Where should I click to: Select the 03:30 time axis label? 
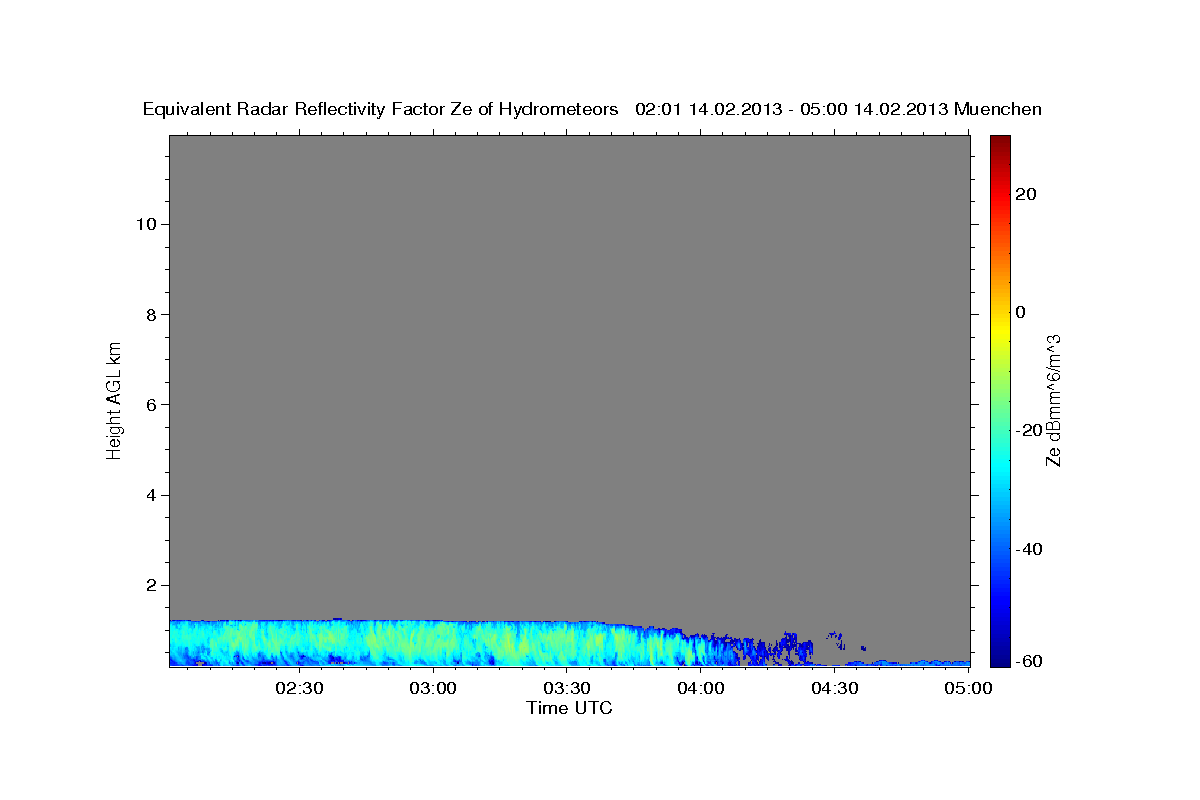pos(567,688)
